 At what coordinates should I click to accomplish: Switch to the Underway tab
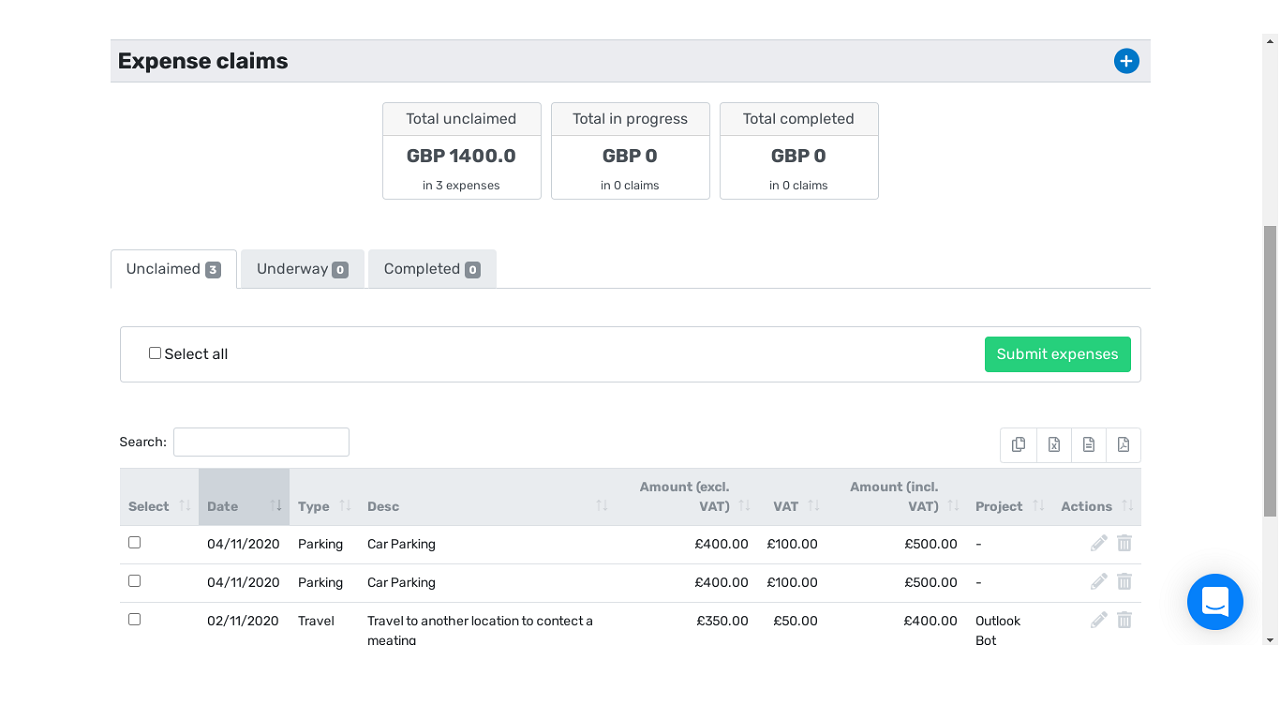point(302,269)
